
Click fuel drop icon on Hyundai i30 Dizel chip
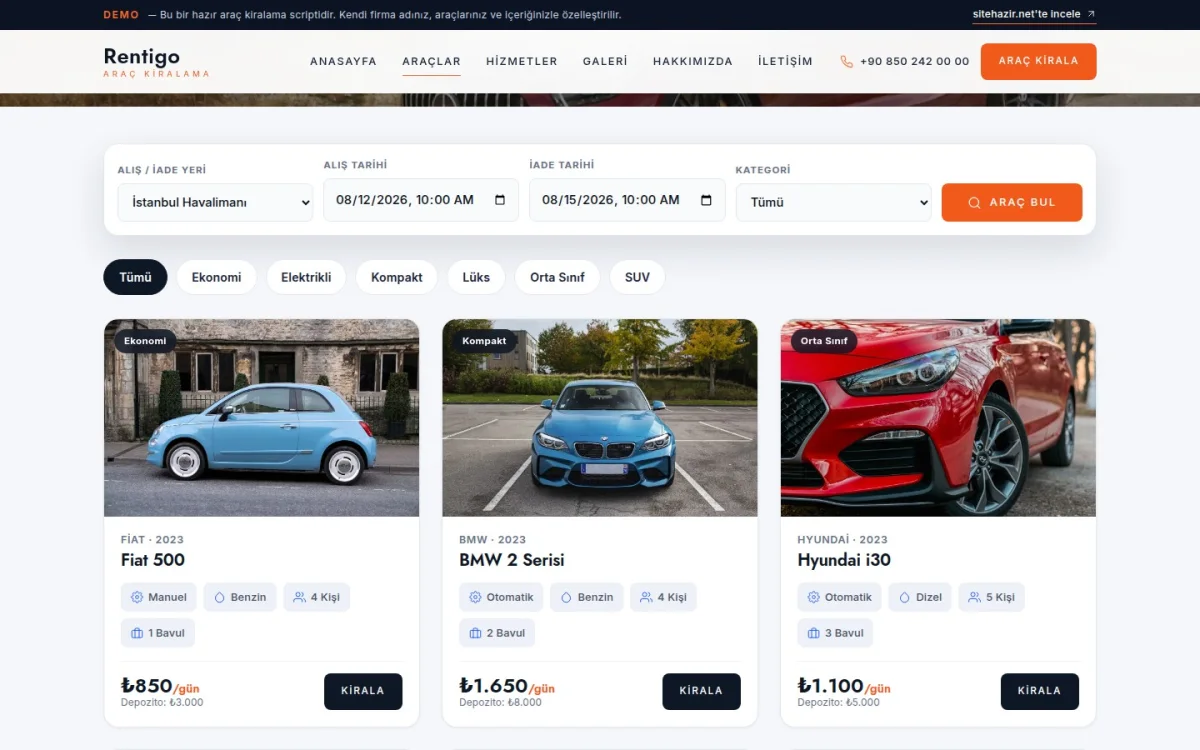click(904, 597)
